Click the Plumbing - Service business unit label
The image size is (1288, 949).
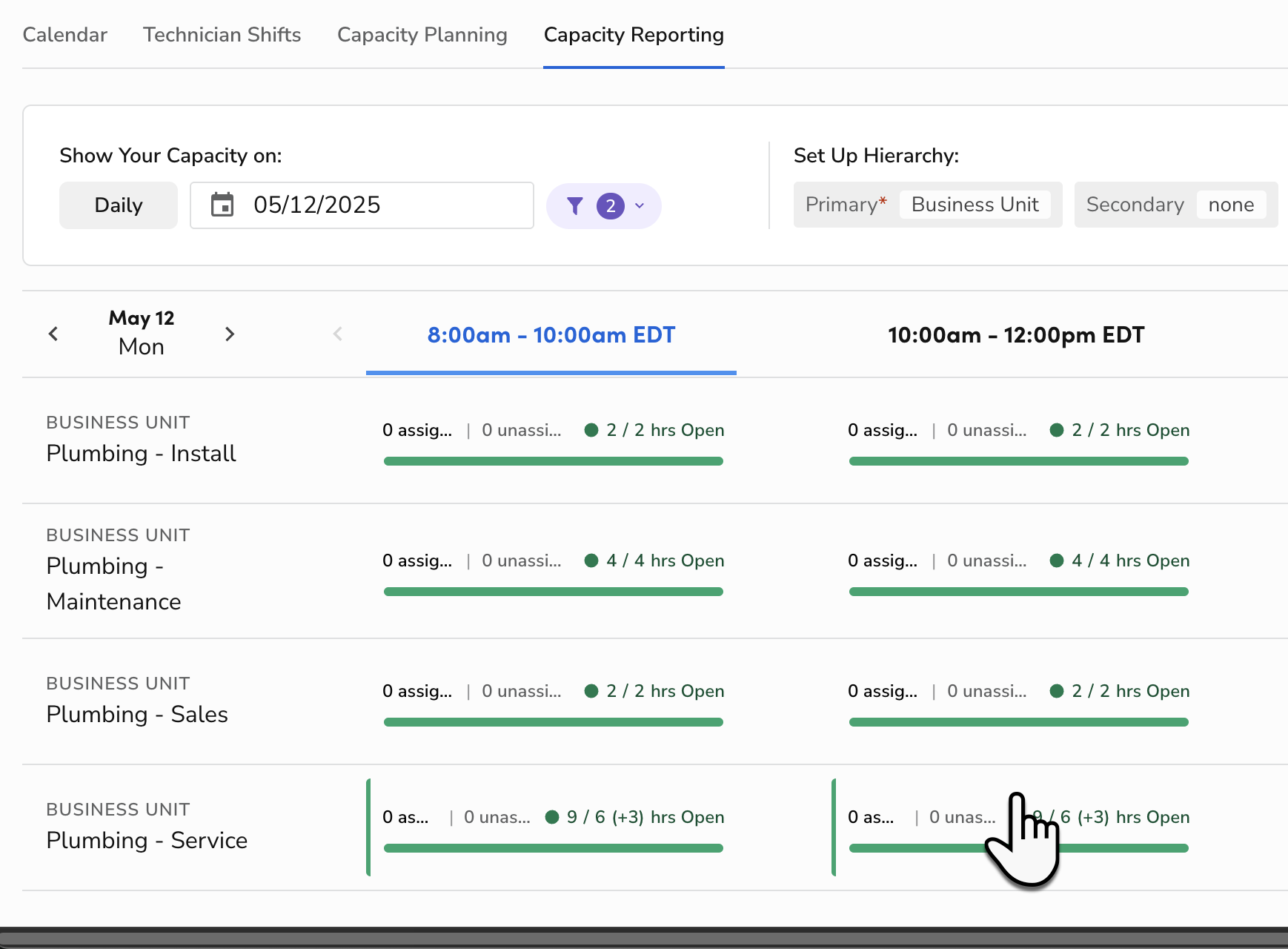147,840
